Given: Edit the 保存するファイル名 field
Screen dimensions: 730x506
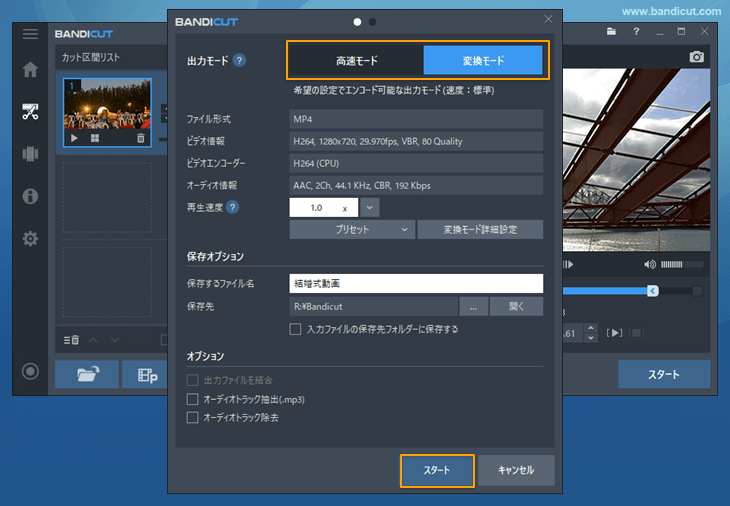Looking at the screenshot, I should pyautogui.click(x=416, y=283).
